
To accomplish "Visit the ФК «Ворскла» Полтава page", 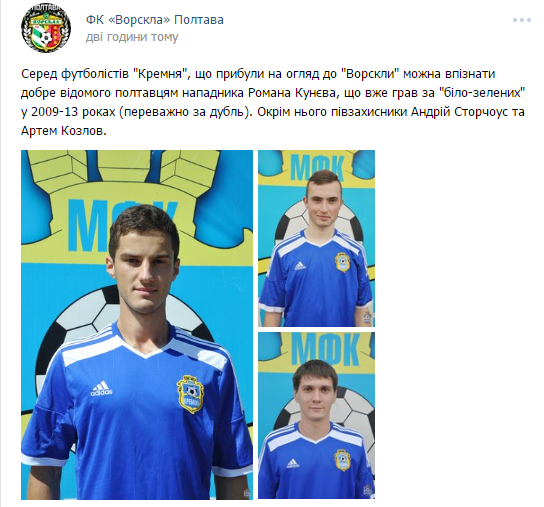I will [155, 20].
